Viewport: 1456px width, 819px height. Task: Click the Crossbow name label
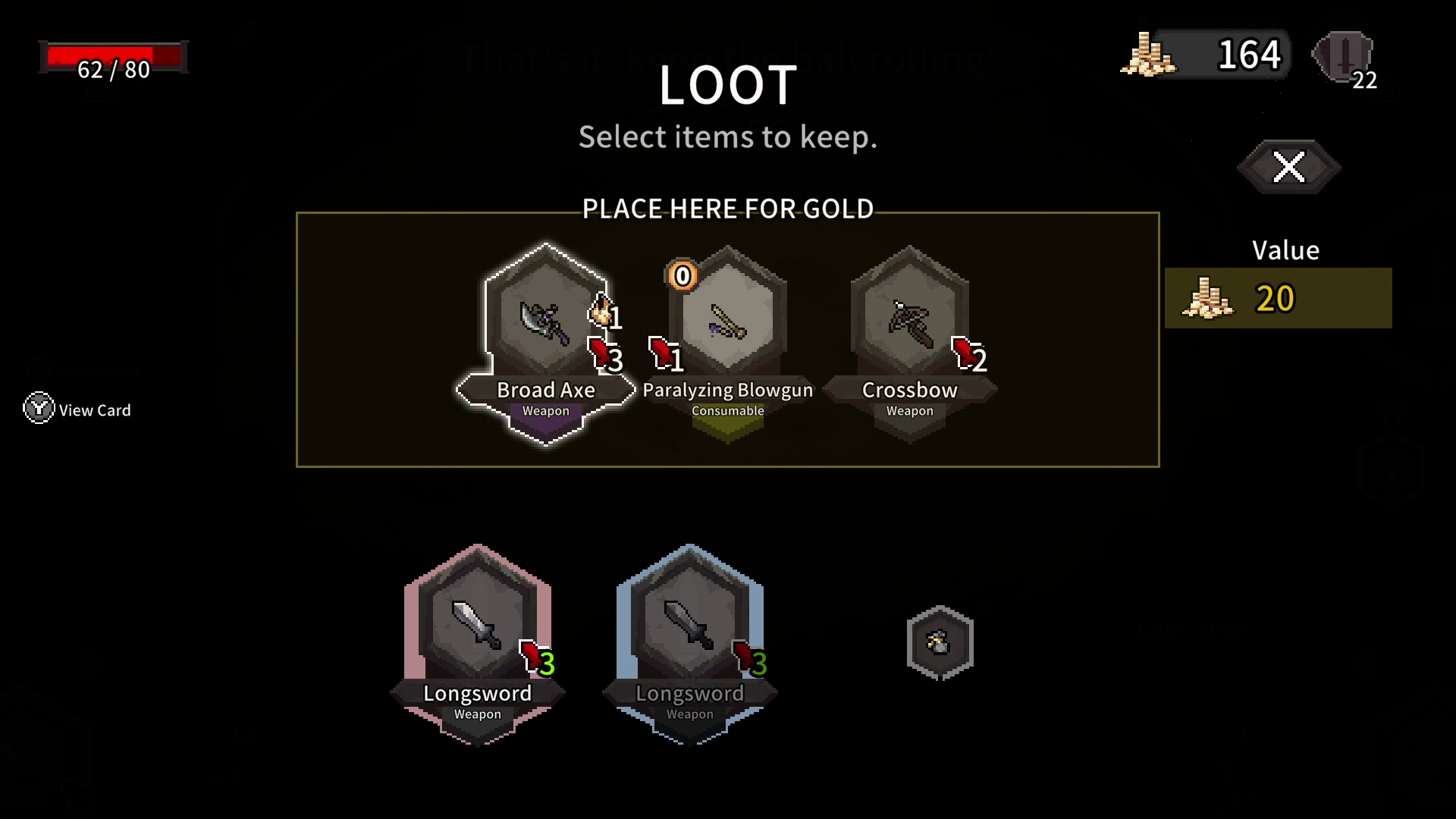(x=909, y=390)
